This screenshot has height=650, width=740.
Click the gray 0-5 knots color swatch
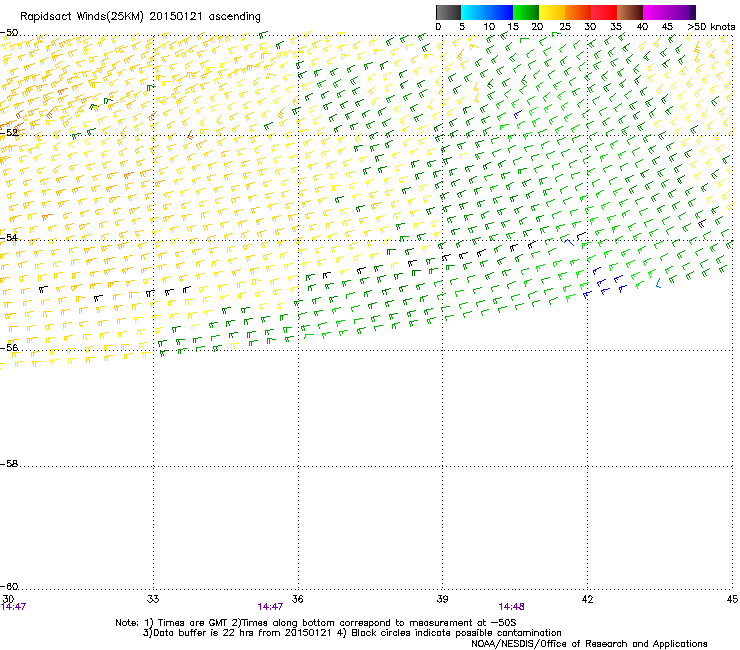(448, 12)
